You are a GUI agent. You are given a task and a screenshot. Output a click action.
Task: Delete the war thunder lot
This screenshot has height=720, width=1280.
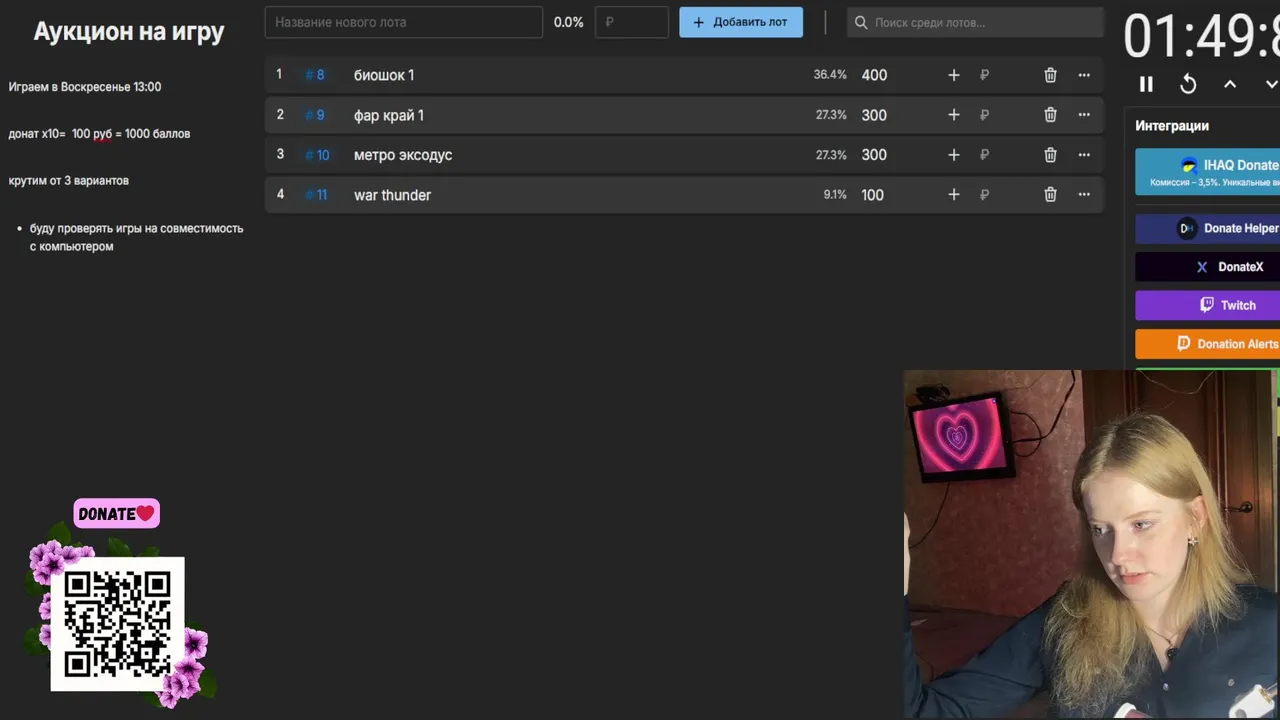pyautogui.click(x=1050, y=195)
